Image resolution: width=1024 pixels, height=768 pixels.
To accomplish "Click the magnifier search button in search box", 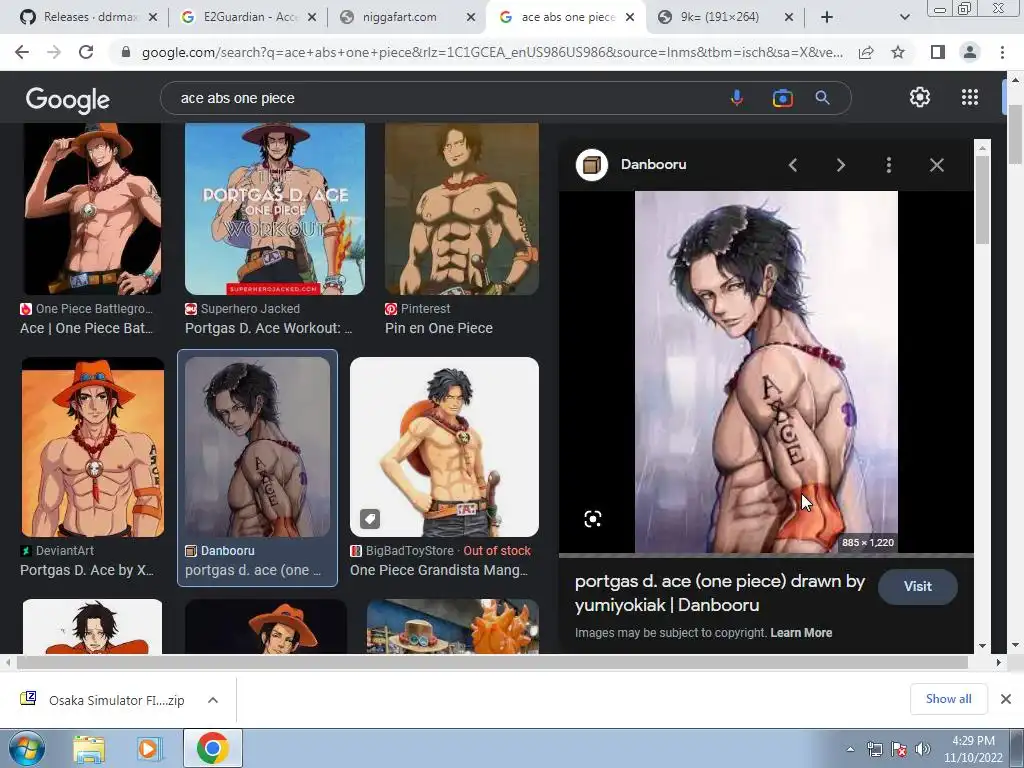I will pyautogui.click(x=822, y=98).
